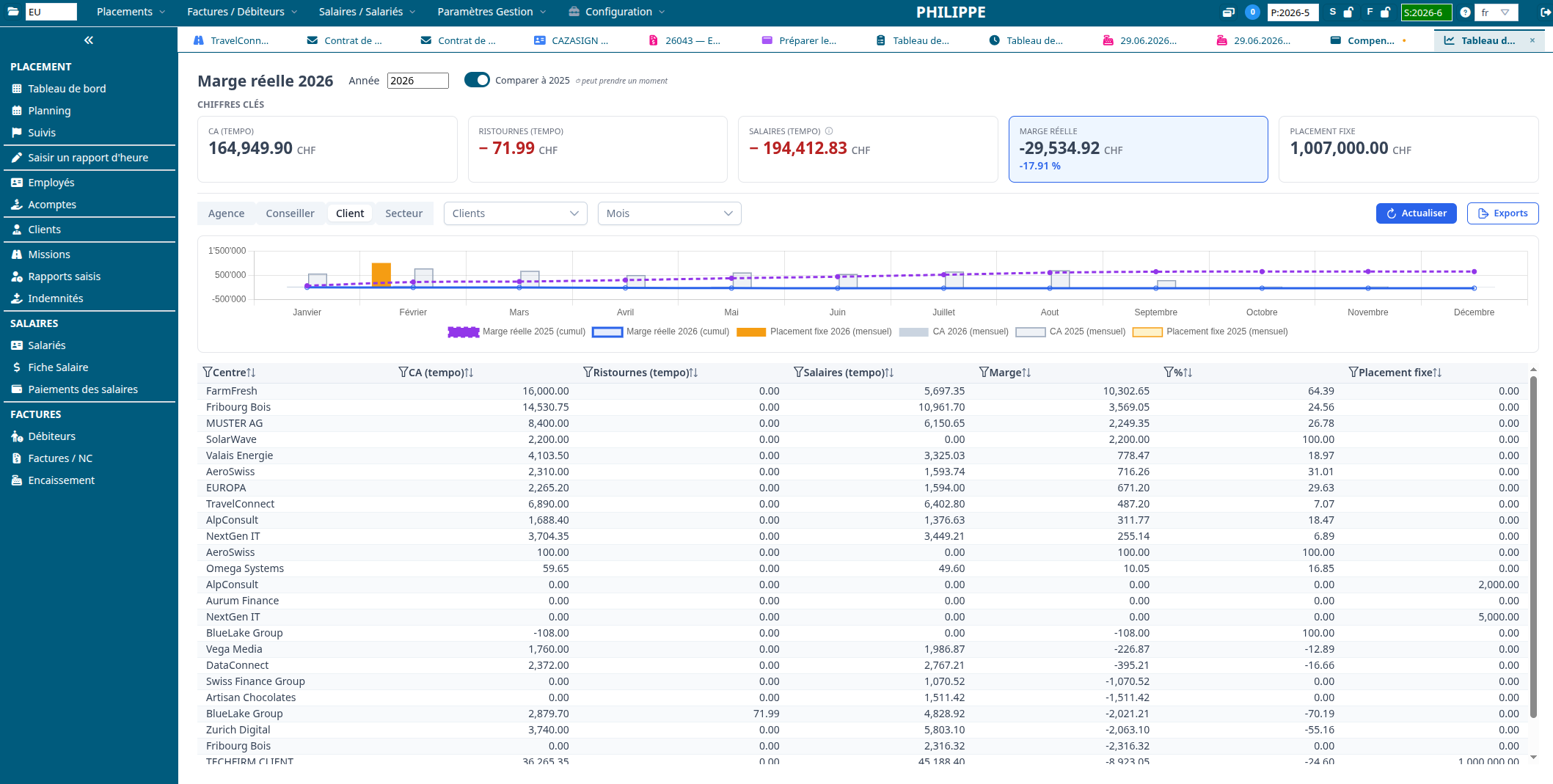Toggle the Comparer à 2025 switch

[x=477, y=80]
